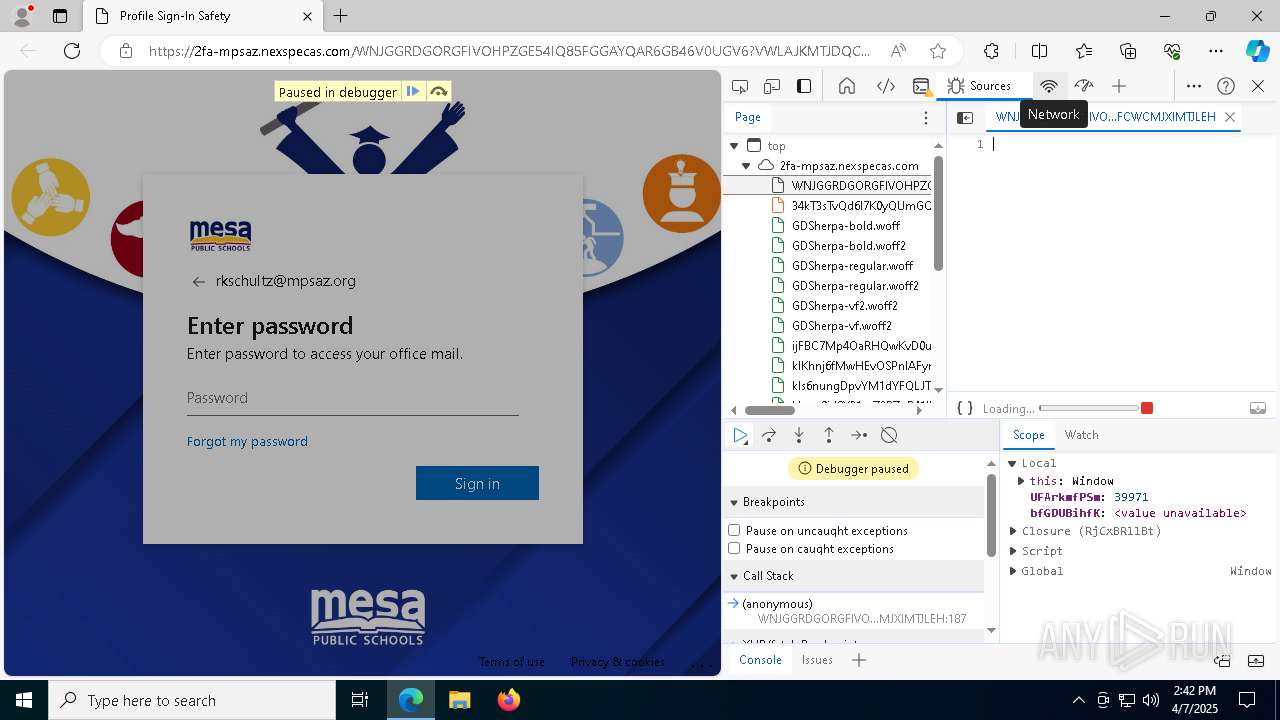Viewport: 1280px width, 720px height.
Task: Deactivate breakpoints icon in debugger
Action: [x=889, y=435]
